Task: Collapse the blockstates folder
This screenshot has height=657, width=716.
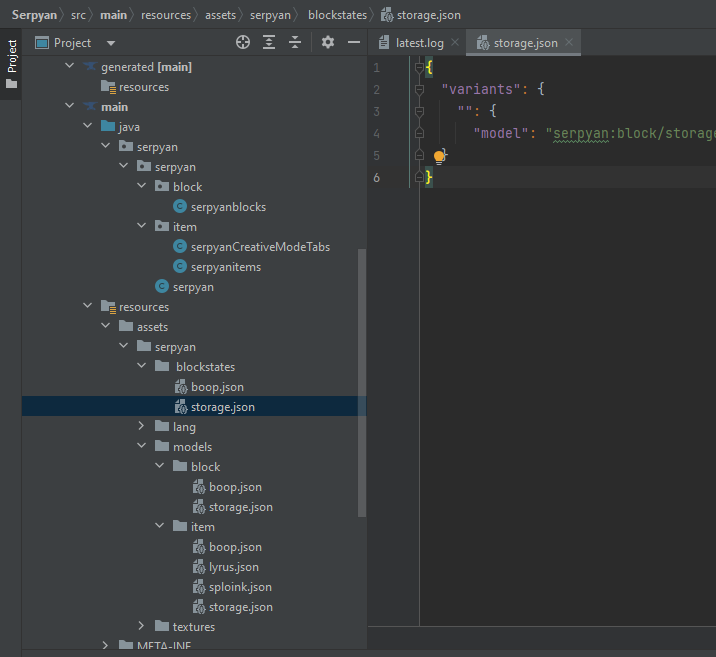Action: pos(142,366)
